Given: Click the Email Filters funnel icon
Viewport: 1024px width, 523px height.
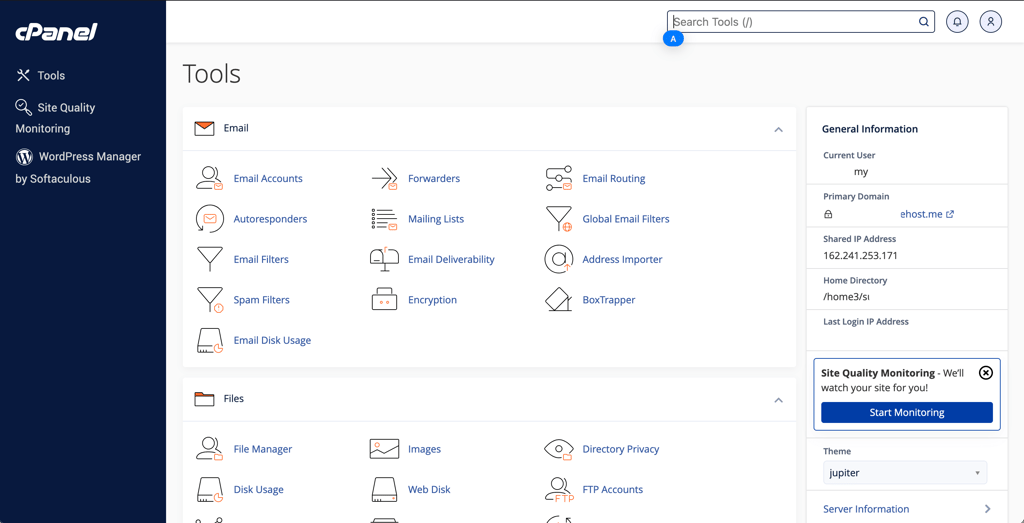Looking at the screenshot, I should pos(210,259).
